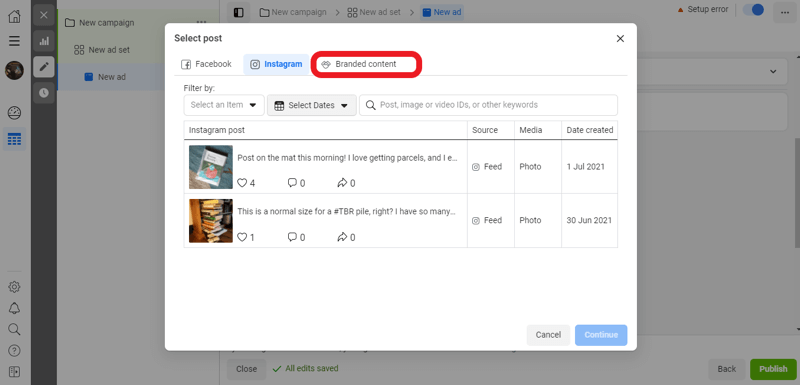Open the notifications bell icon

click(x=14, y=308)
